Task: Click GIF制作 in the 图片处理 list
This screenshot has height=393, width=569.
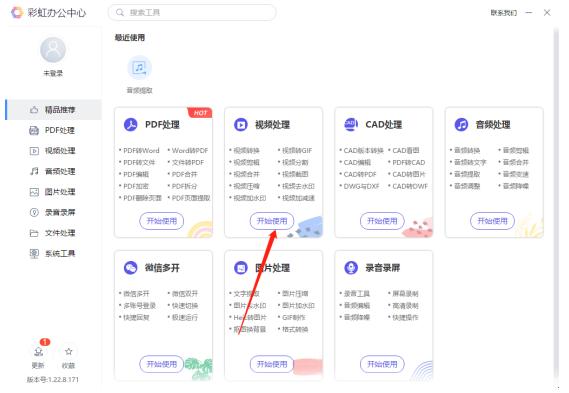Action: click(294, 318)
